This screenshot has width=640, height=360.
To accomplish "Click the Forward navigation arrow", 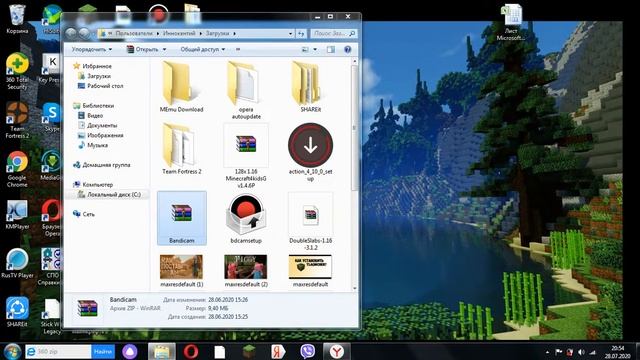I will (84, 33).
